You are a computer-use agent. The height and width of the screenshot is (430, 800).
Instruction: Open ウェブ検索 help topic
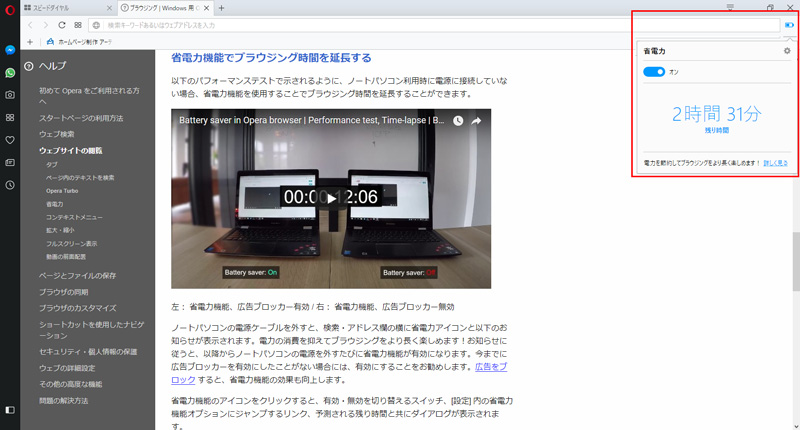57,134
